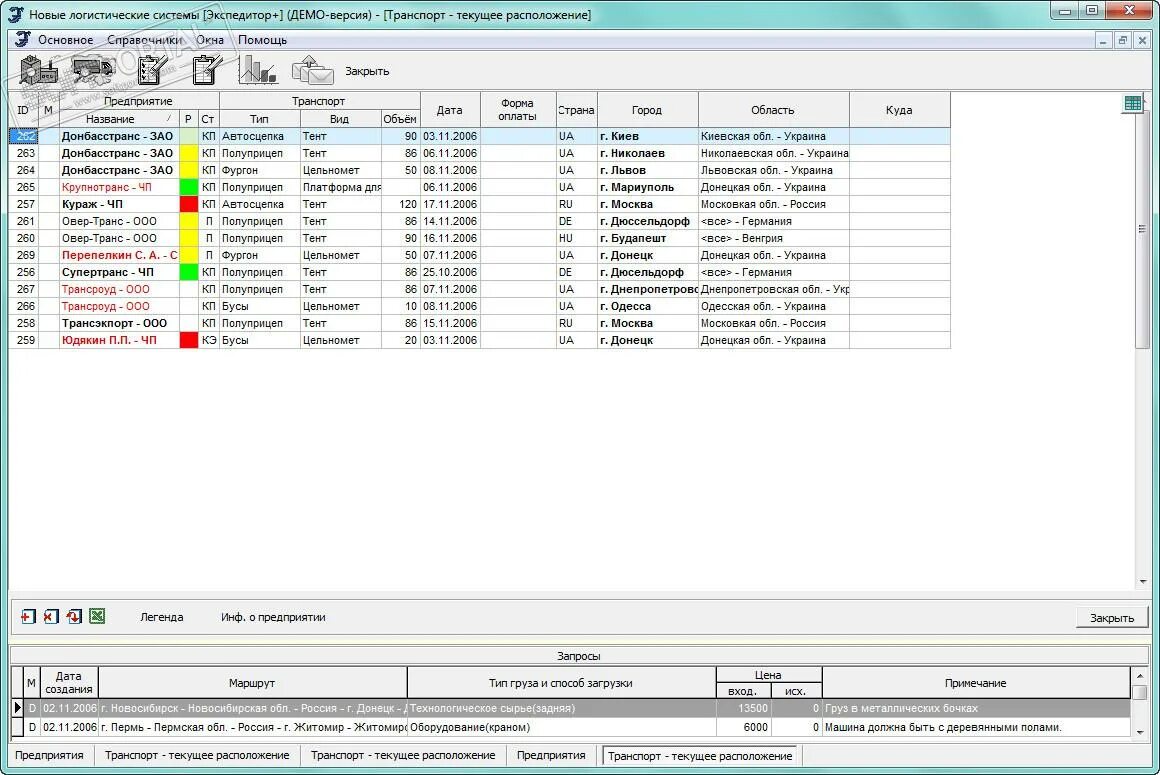Click the Дата column header

point(450,110)
